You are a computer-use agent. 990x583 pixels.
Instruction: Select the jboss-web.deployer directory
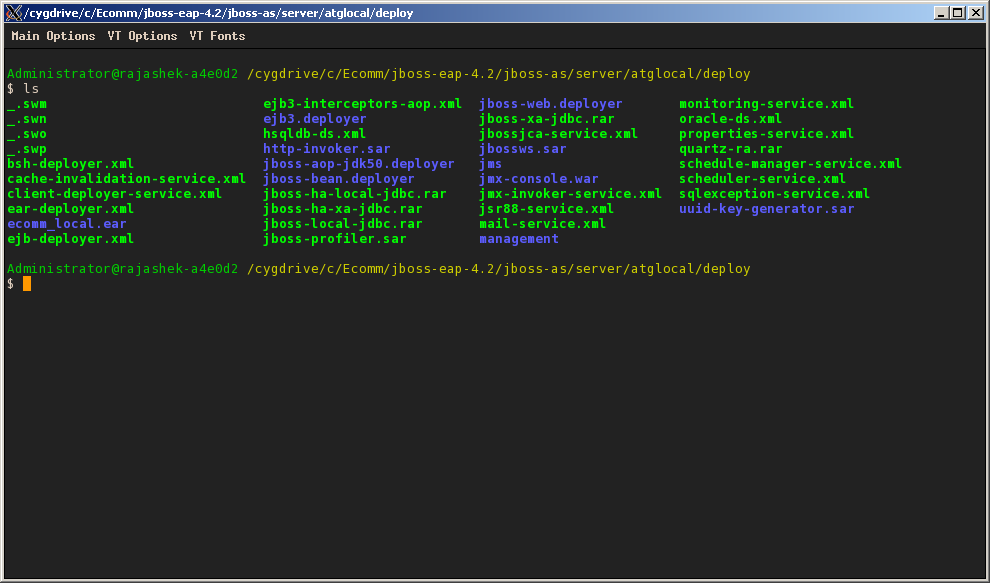(x=551, y=104)
